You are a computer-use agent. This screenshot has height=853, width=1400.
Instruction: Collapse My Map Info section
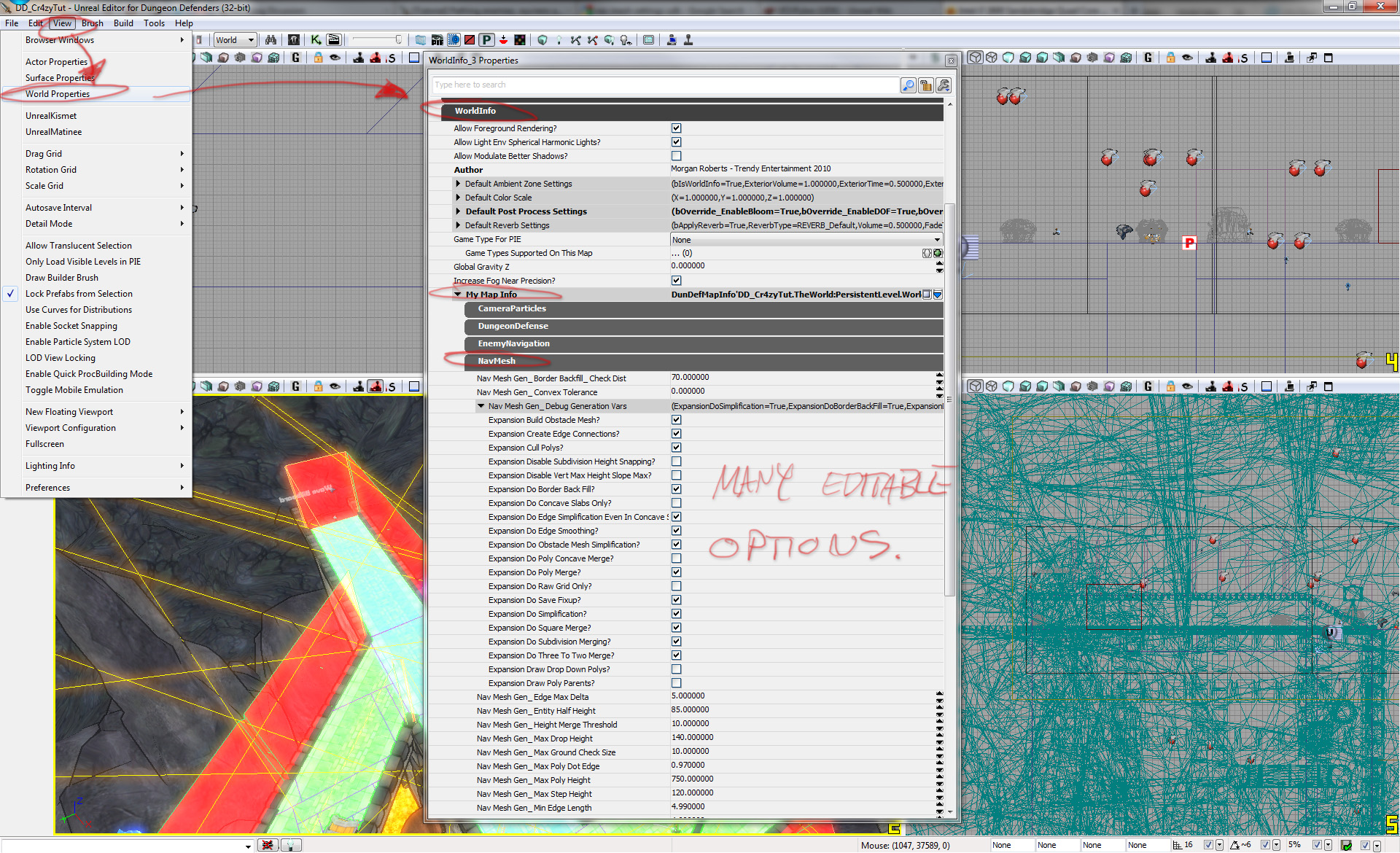[x=458, y=295]
